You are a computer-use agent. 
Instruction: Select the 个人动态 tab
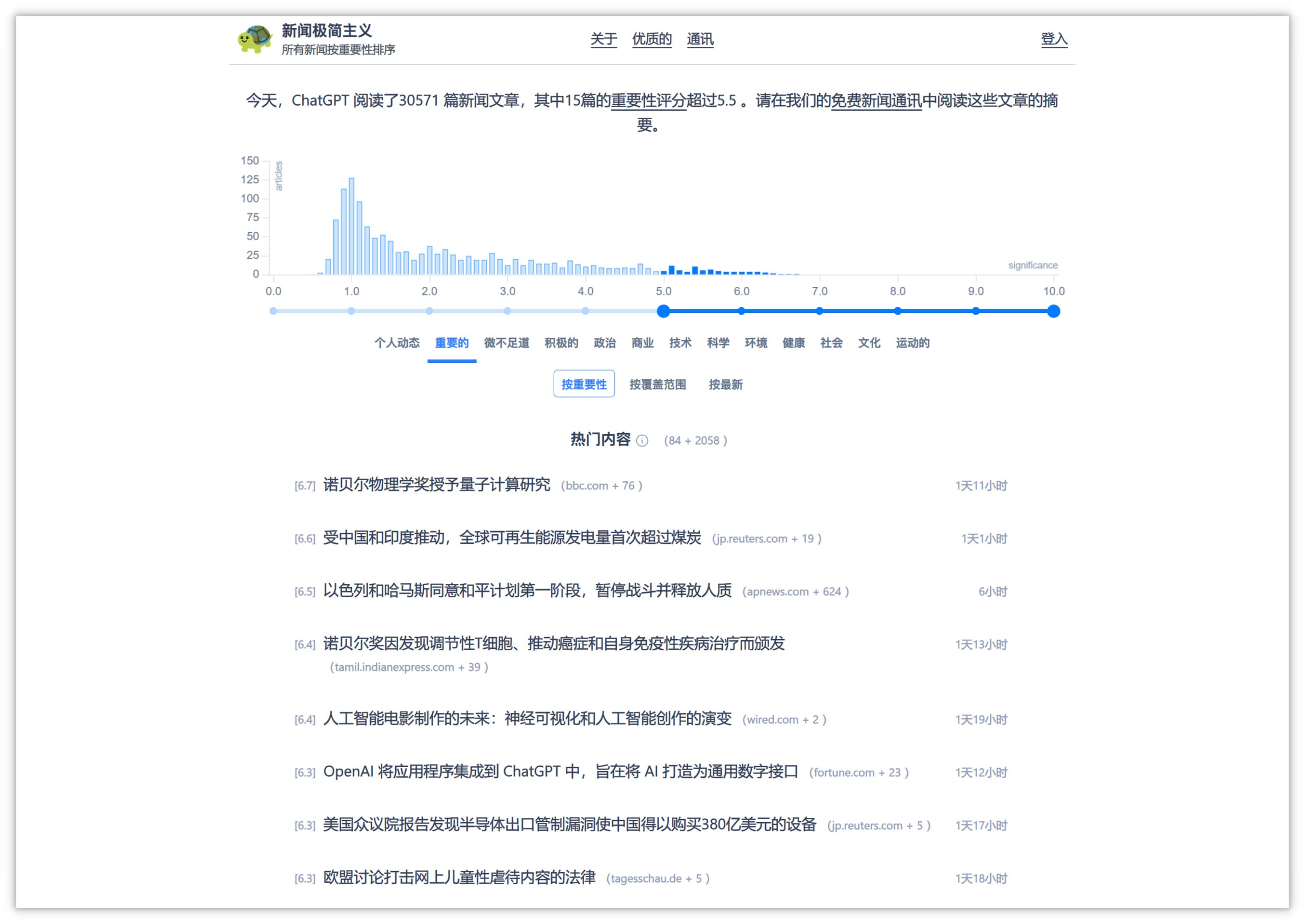[x=397, y=343]
